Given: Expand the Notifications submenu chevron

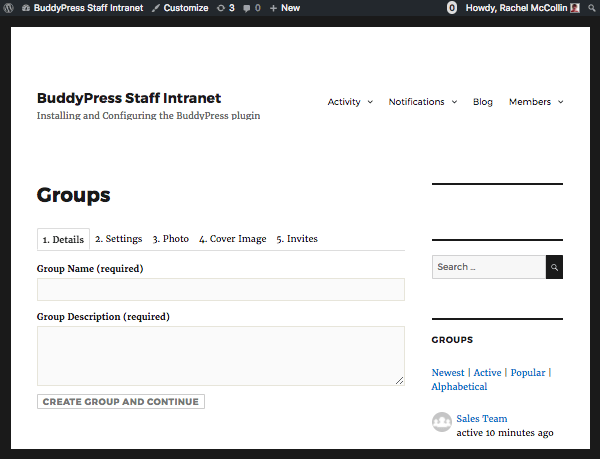Looking at the screenshot, I should [454, 102].
